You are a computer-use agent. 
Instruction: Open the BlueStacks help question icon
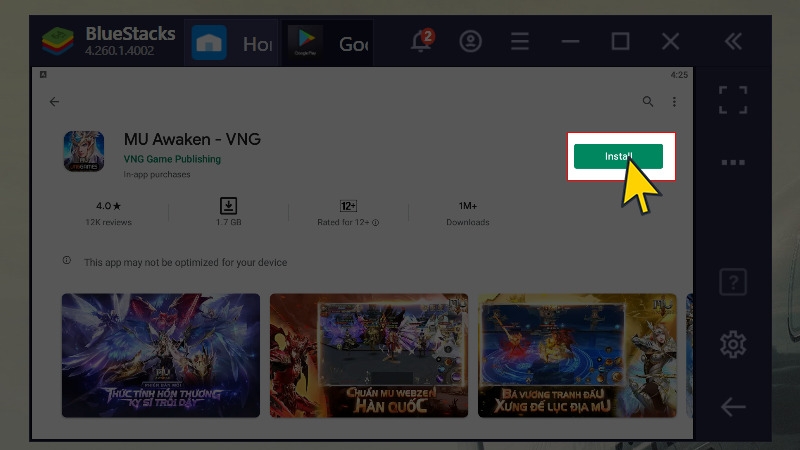click(x=733, y=282)
